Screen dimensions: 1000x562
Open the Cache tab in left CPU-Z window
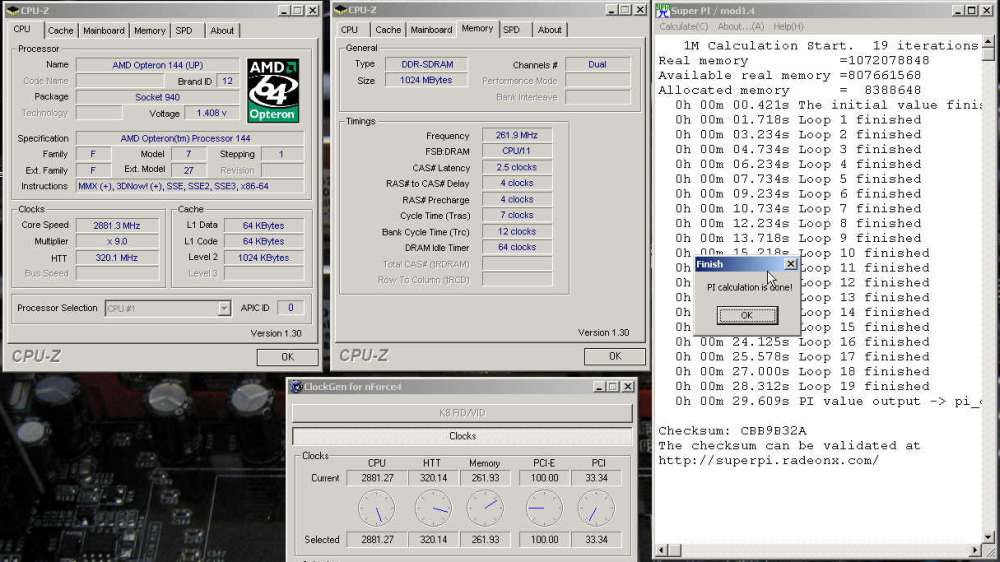61,31
